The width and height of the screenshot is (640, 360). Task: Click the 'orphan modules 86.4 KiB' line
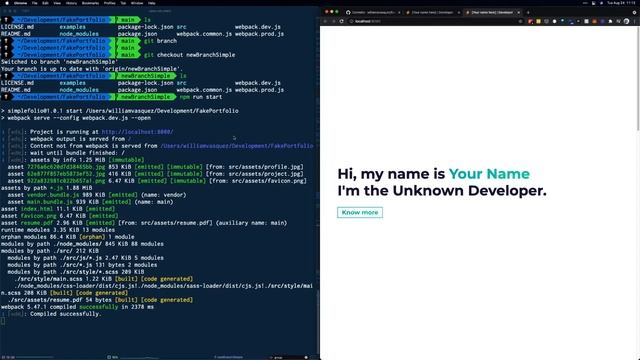[x=67, y=237]
